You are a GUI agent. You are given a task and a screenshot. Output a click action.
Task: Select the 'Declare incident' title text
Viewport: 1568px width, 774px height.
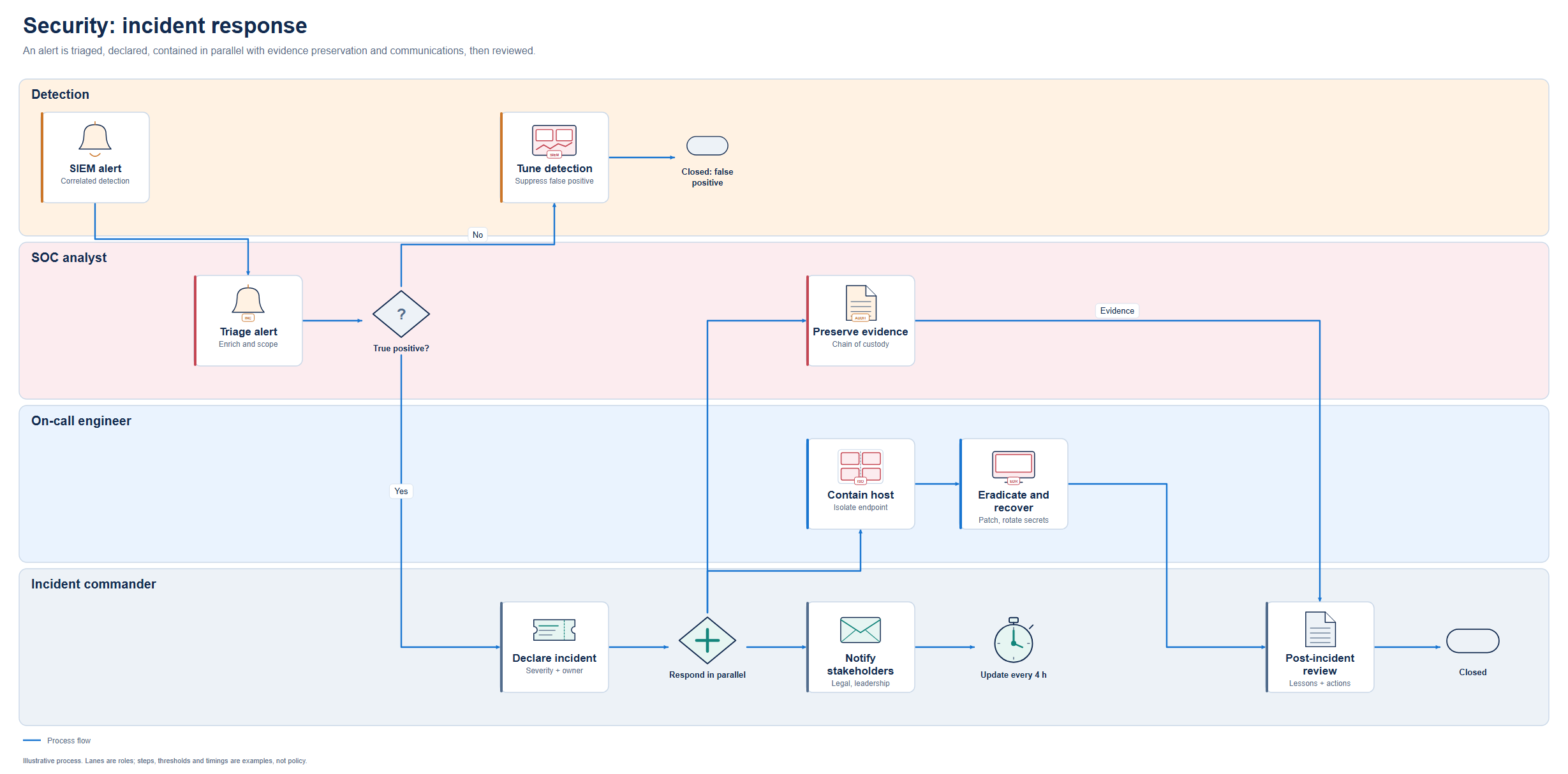click(x=554, y=658)
